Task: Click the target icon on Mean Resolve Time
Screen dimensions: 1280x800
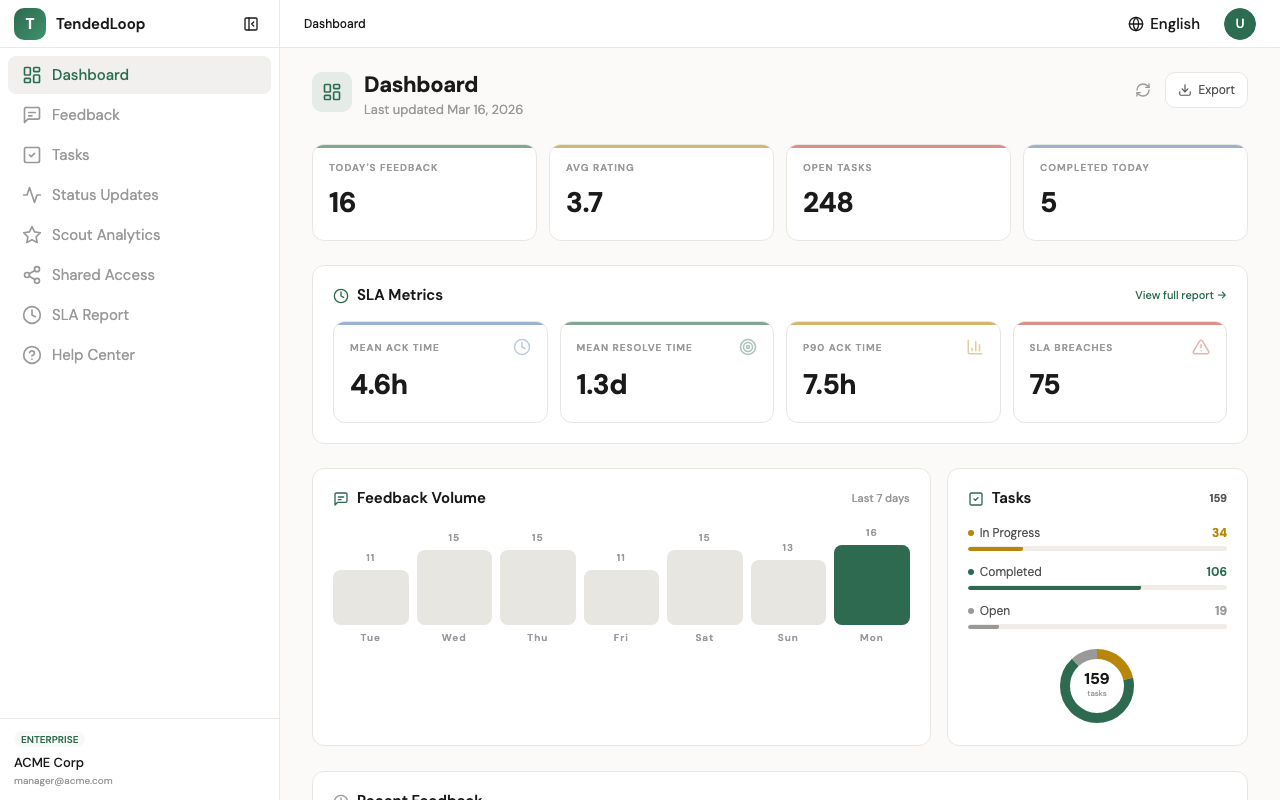Action: (748, 346)
